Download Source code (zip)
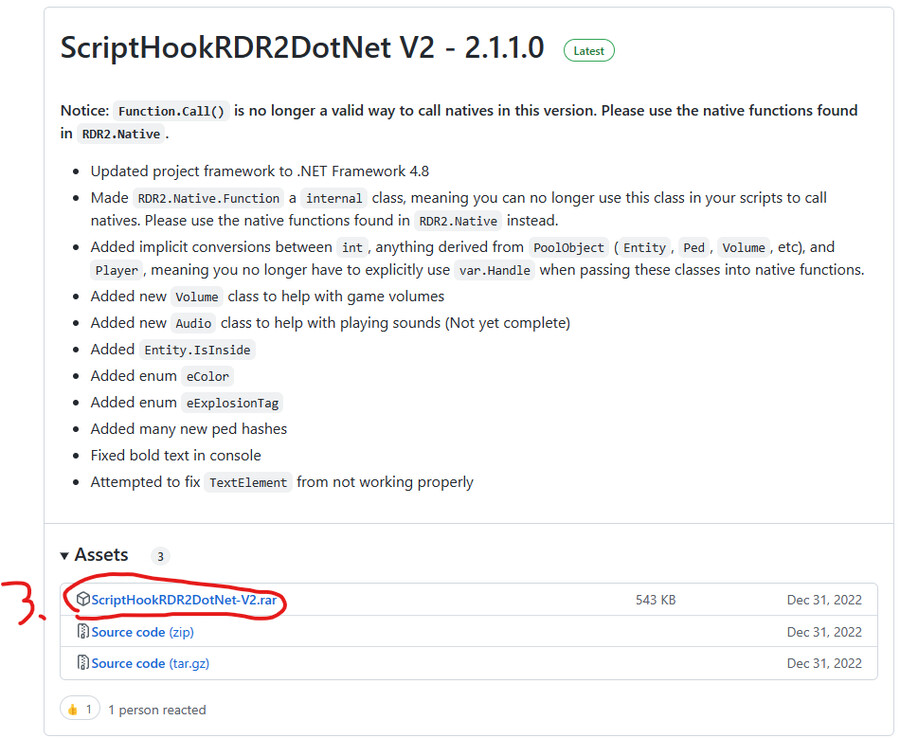Screen dimensions: 900x738 (x=142, y=632)
